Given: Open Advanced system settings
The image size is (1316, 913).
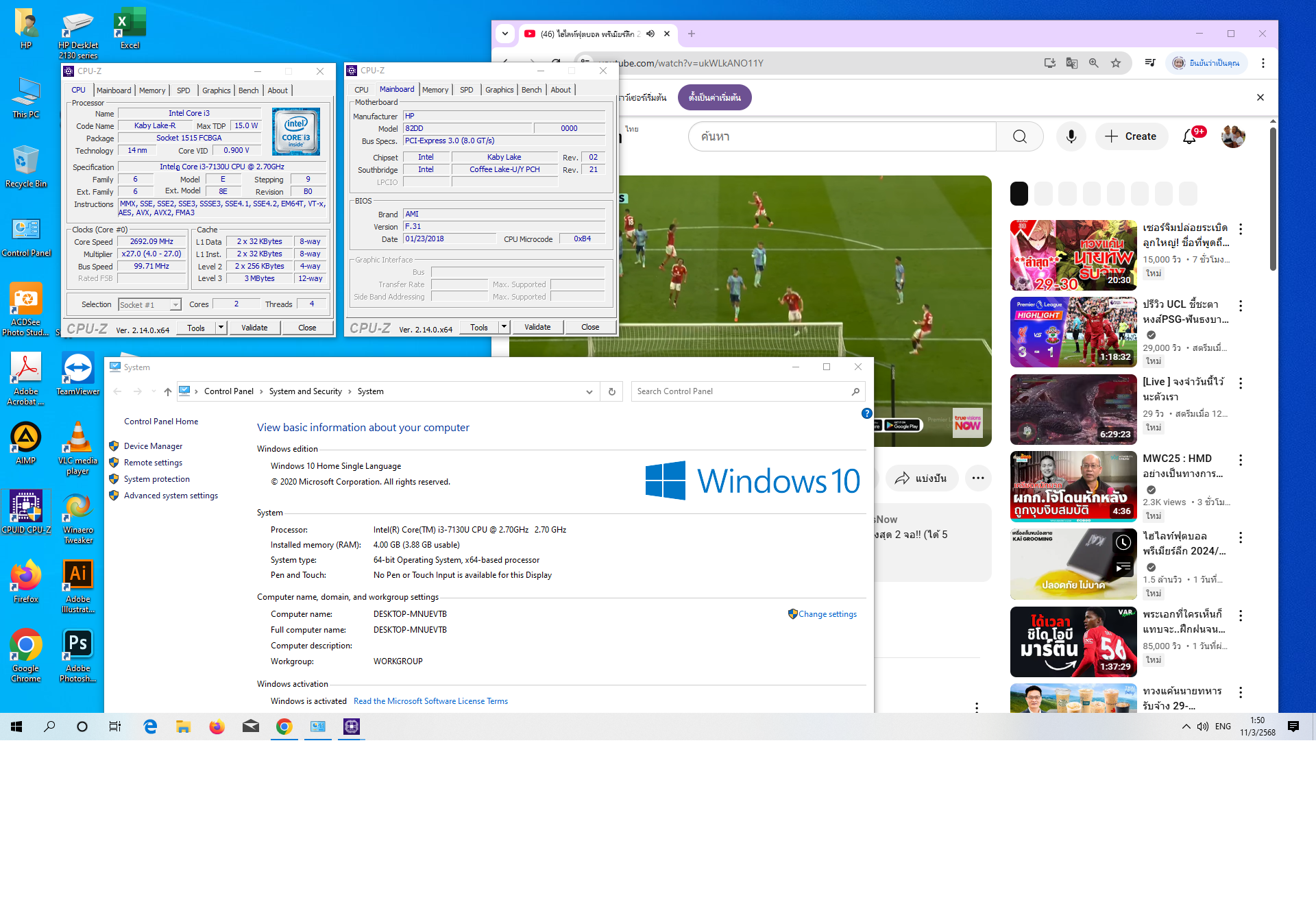Looking at the screenshot, I should point(171,496).
